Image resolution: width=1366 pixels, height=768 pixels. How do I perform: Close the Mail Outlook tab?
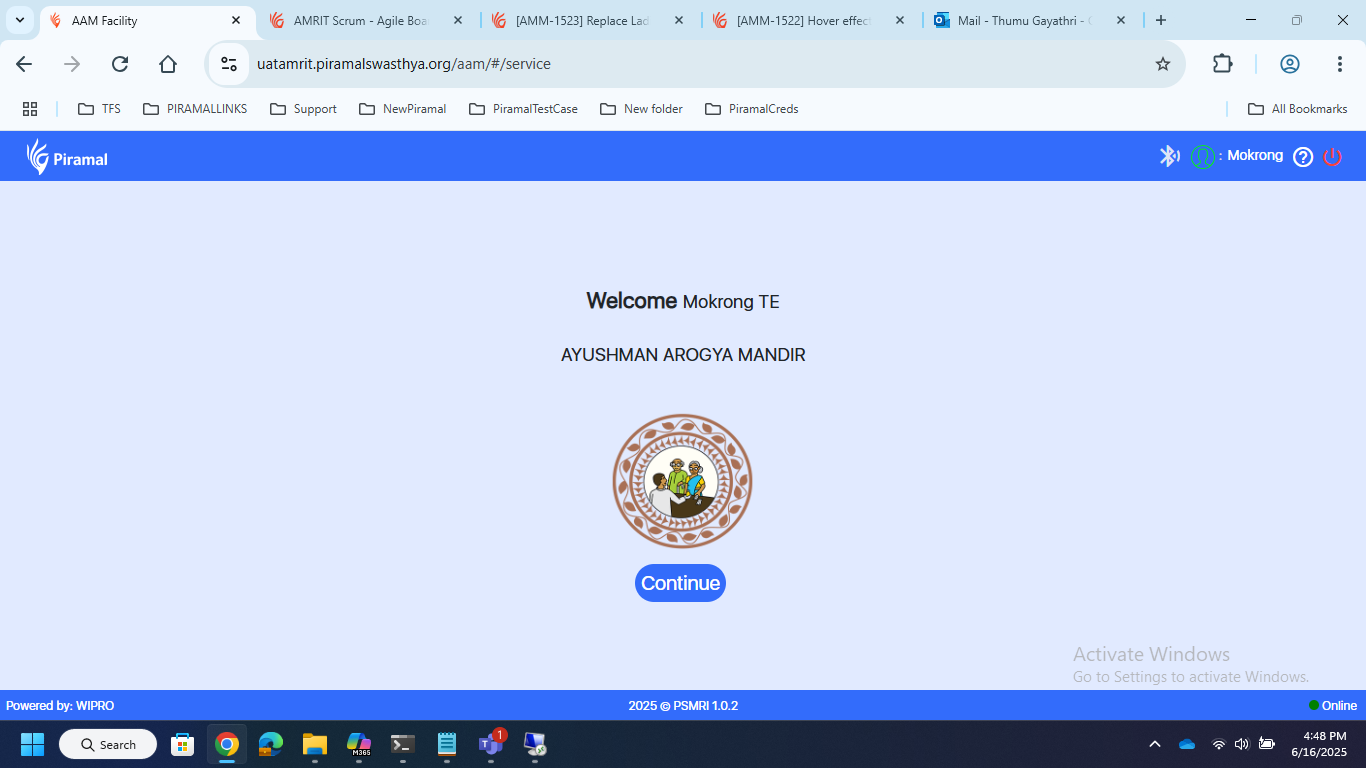point(1121,20)
